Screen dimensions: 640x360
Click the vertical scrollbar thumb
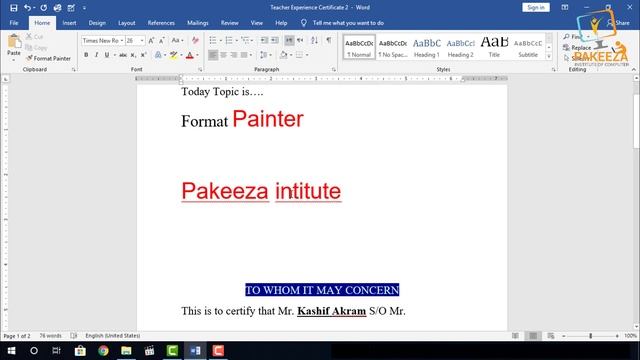[636, 121]
